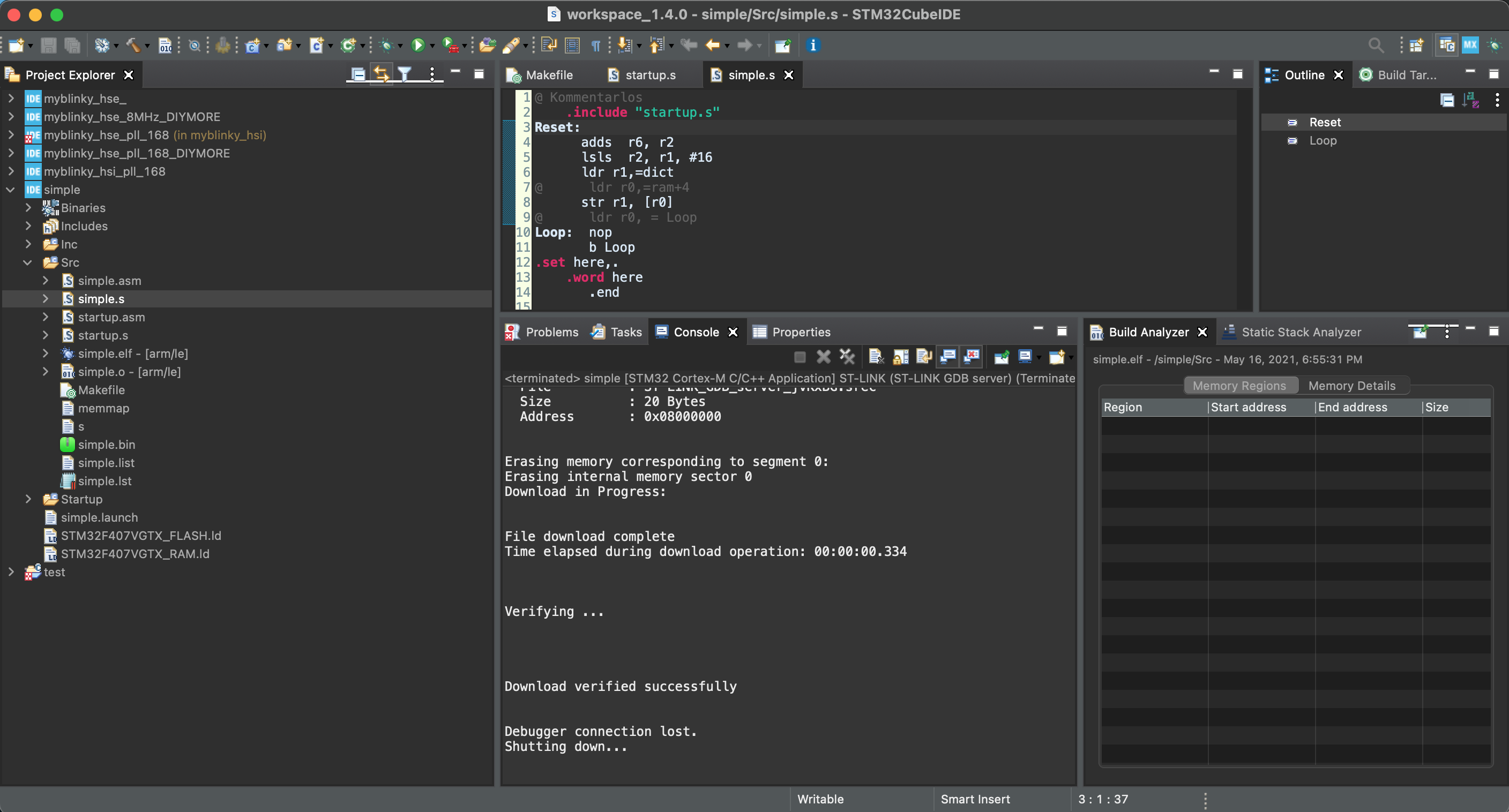
Task: Click the Size column header
Action: pyautogui.click(x=1456, y=407)
